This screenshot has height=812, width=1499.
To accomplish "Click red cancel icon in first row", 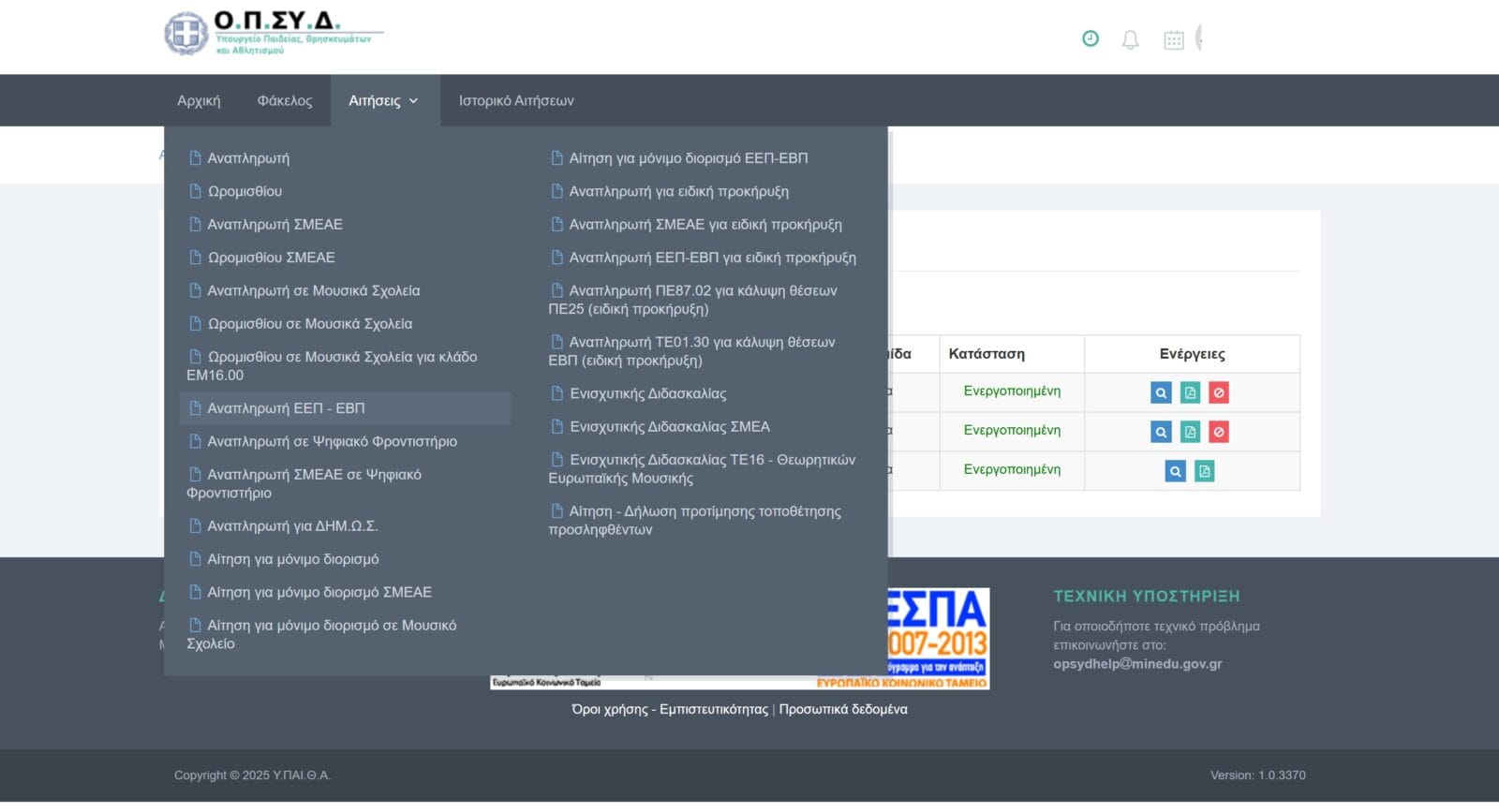I will (1219, 393).
